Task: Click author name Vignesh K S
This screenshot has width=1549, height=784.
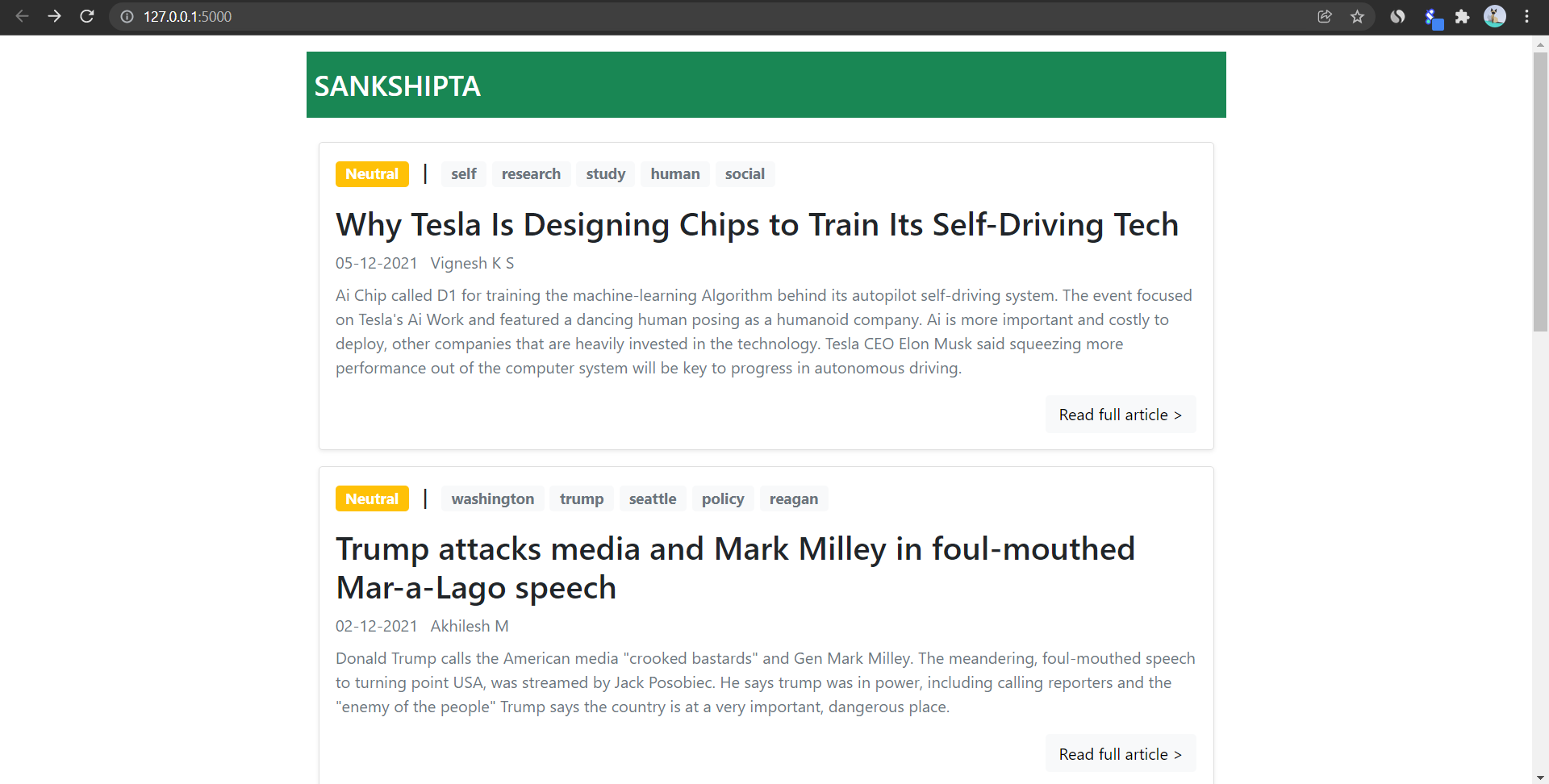Action: (x=472, y=263)
